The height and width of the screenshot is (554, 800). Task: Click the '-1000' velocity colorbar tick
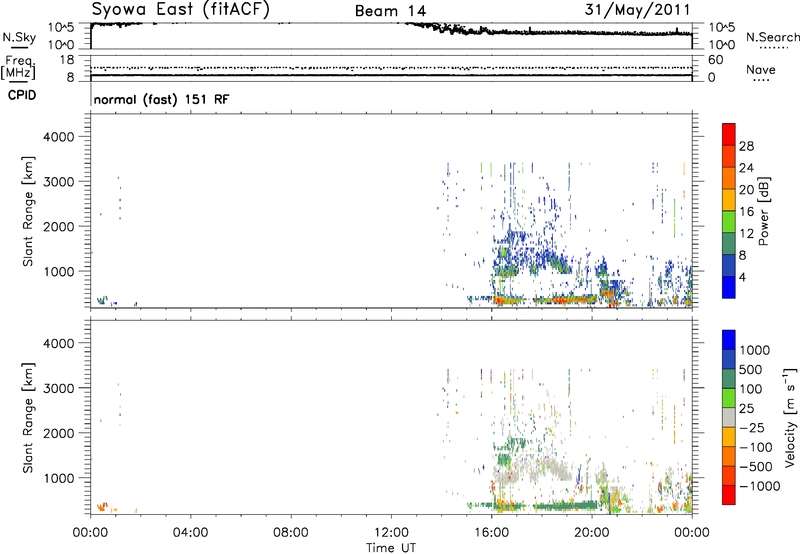pyautogui.click(x=760, y=486)
